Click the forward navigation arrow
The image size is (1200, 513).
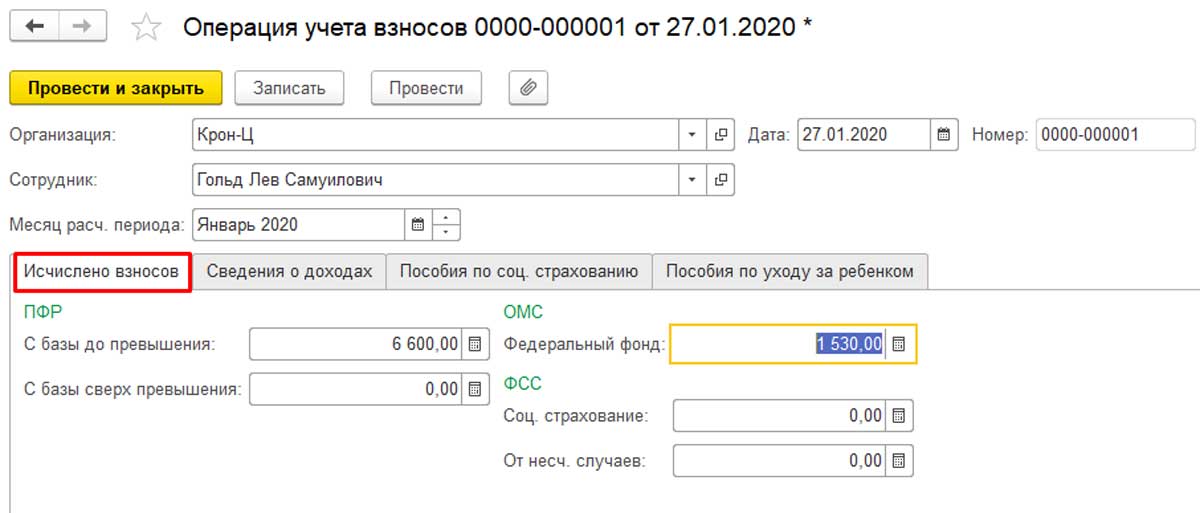click(83, 28)
